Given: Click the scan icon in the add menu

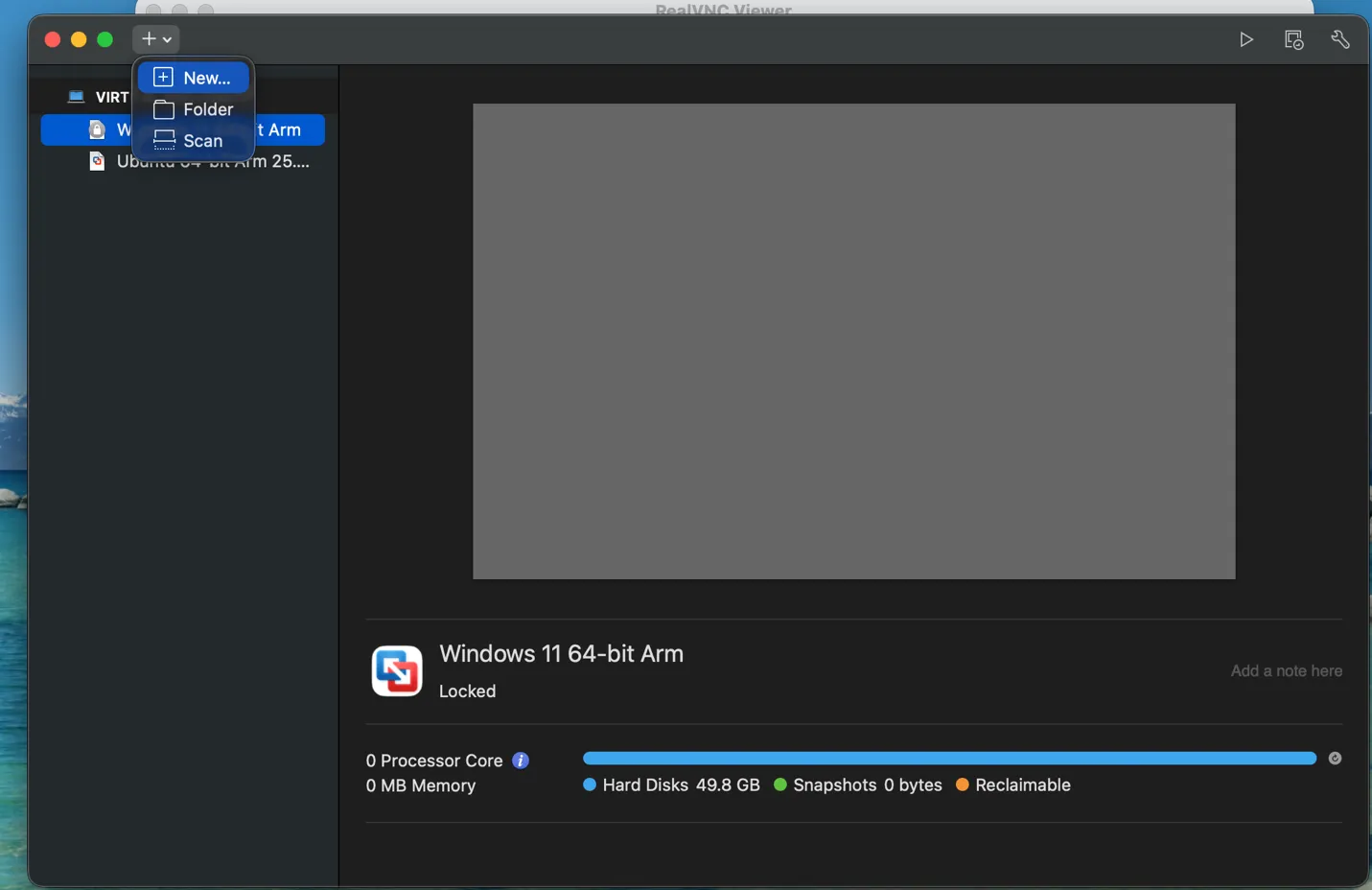Looking at the screenshot, I should point(164,141).
